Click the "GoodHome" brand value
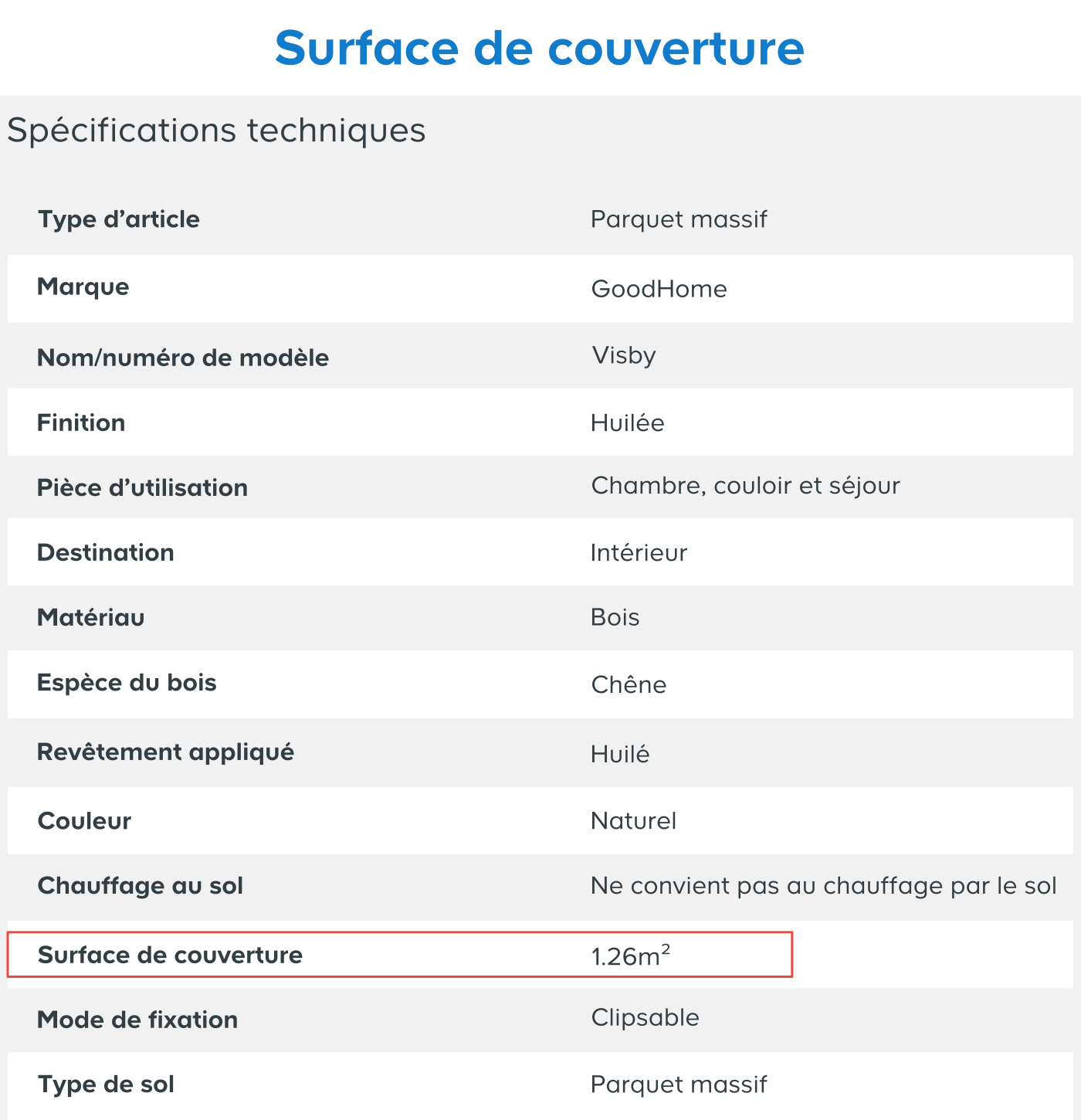 point(659,289)
